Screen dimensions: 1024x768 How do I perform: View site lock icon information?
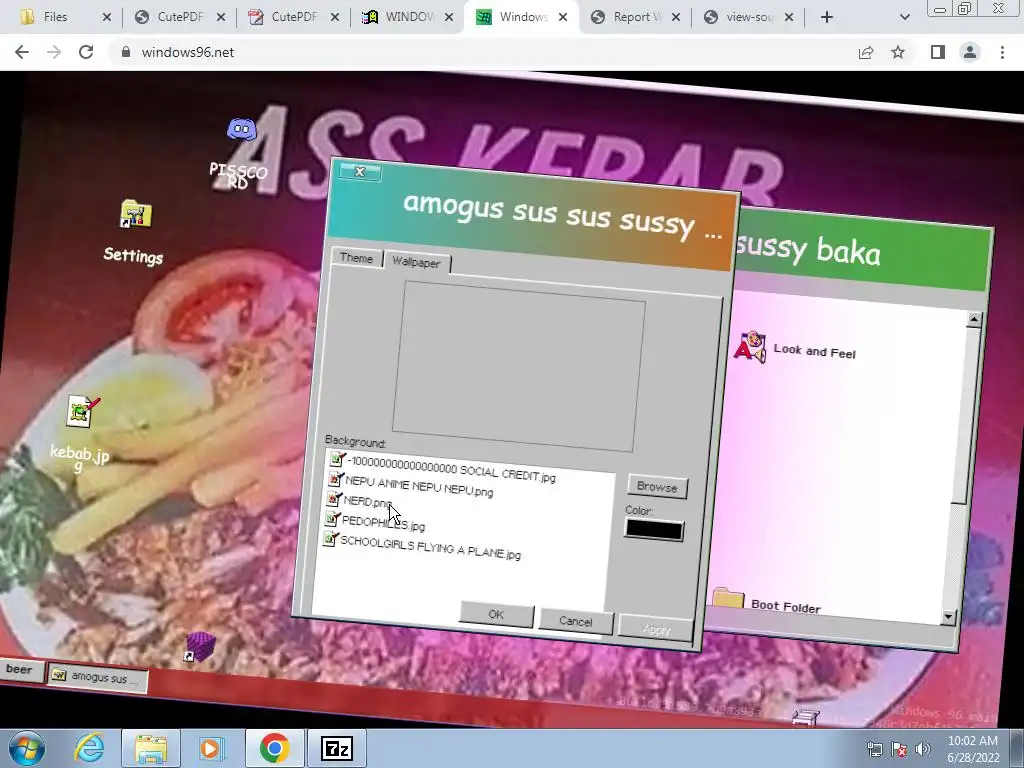pos(126,52)
